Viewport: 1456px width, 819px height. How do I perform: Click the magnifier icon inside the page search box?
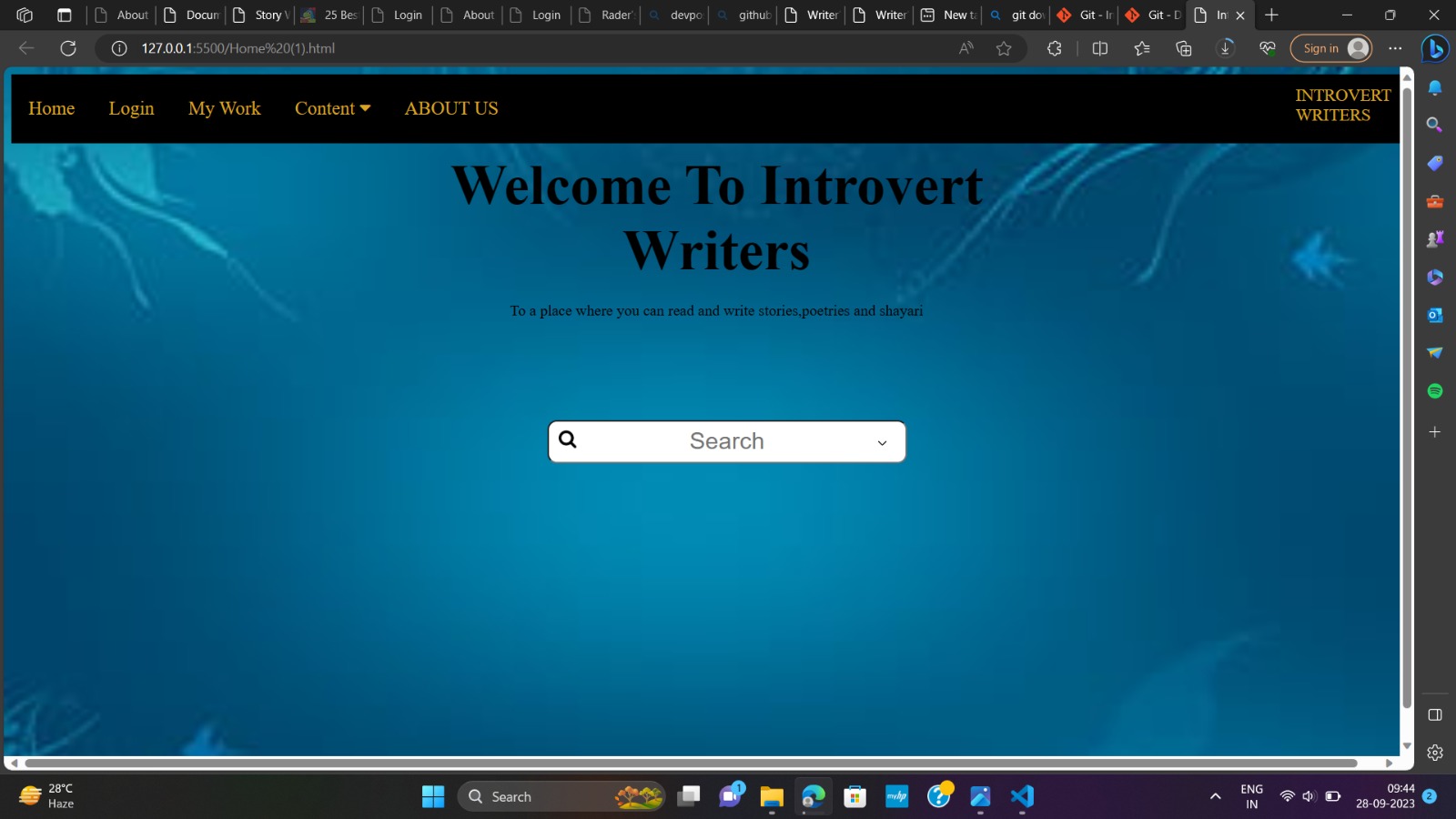568,440
